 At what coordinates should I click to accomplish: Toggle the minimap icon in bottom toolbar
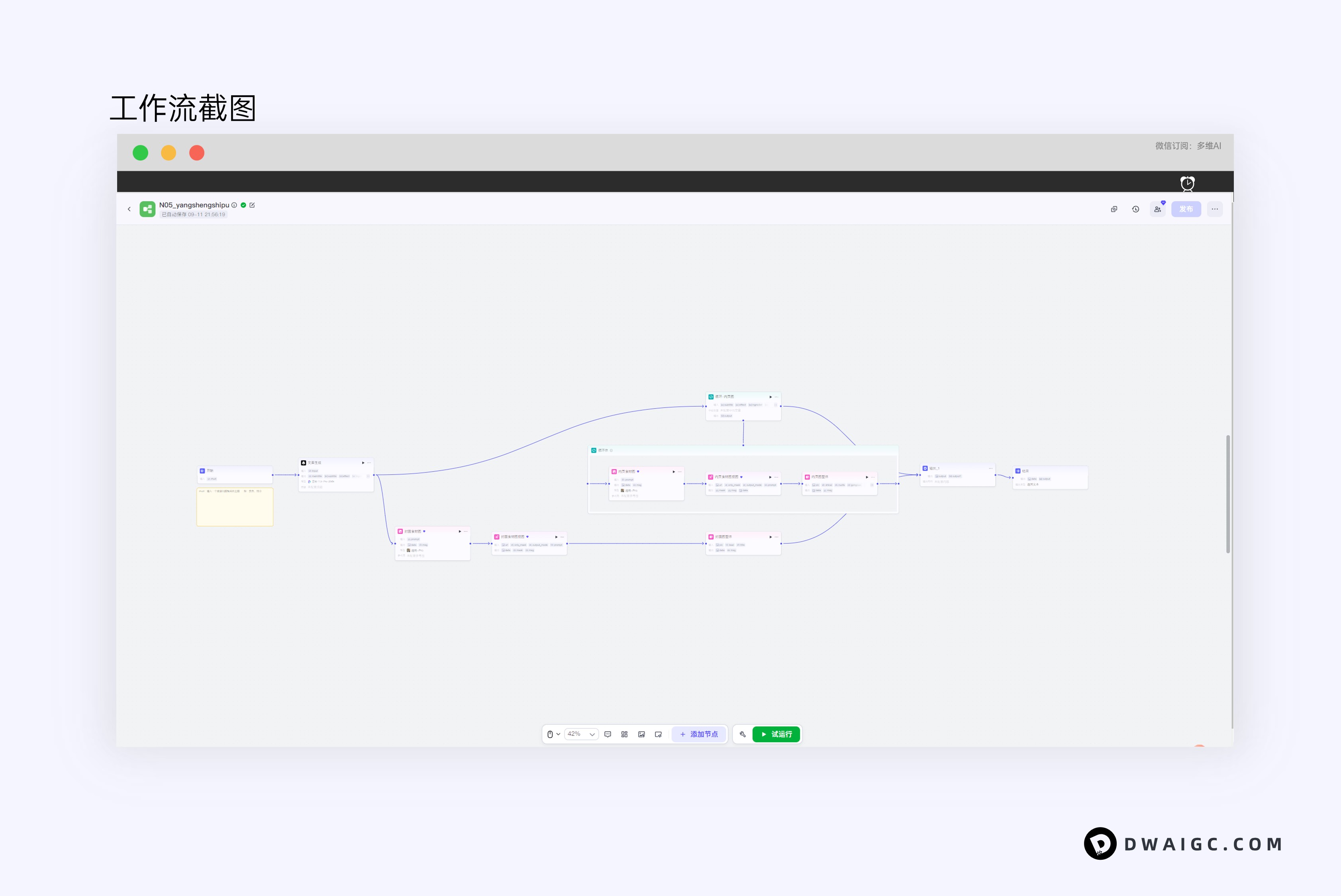[658, 734]
